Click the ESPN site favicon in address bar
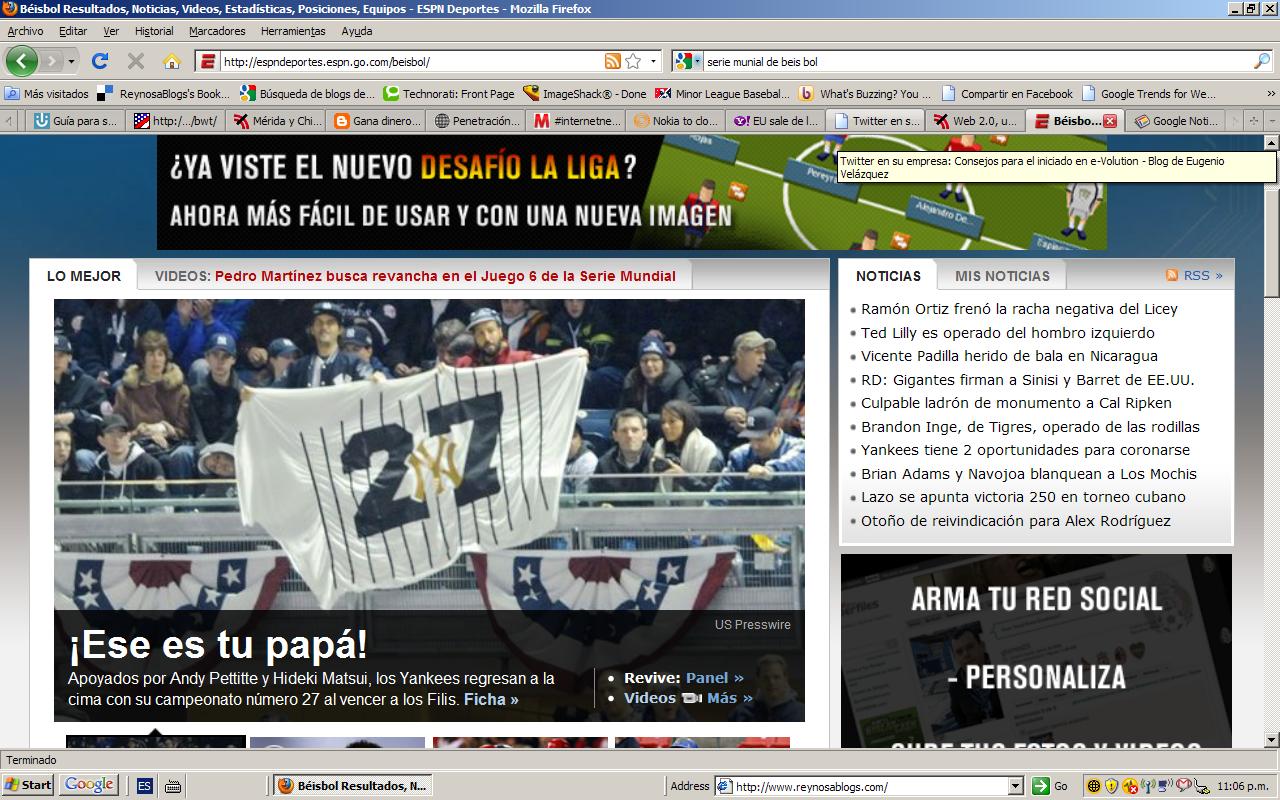Viewport: 1280px width, 800px height. [x=208, y=61]
